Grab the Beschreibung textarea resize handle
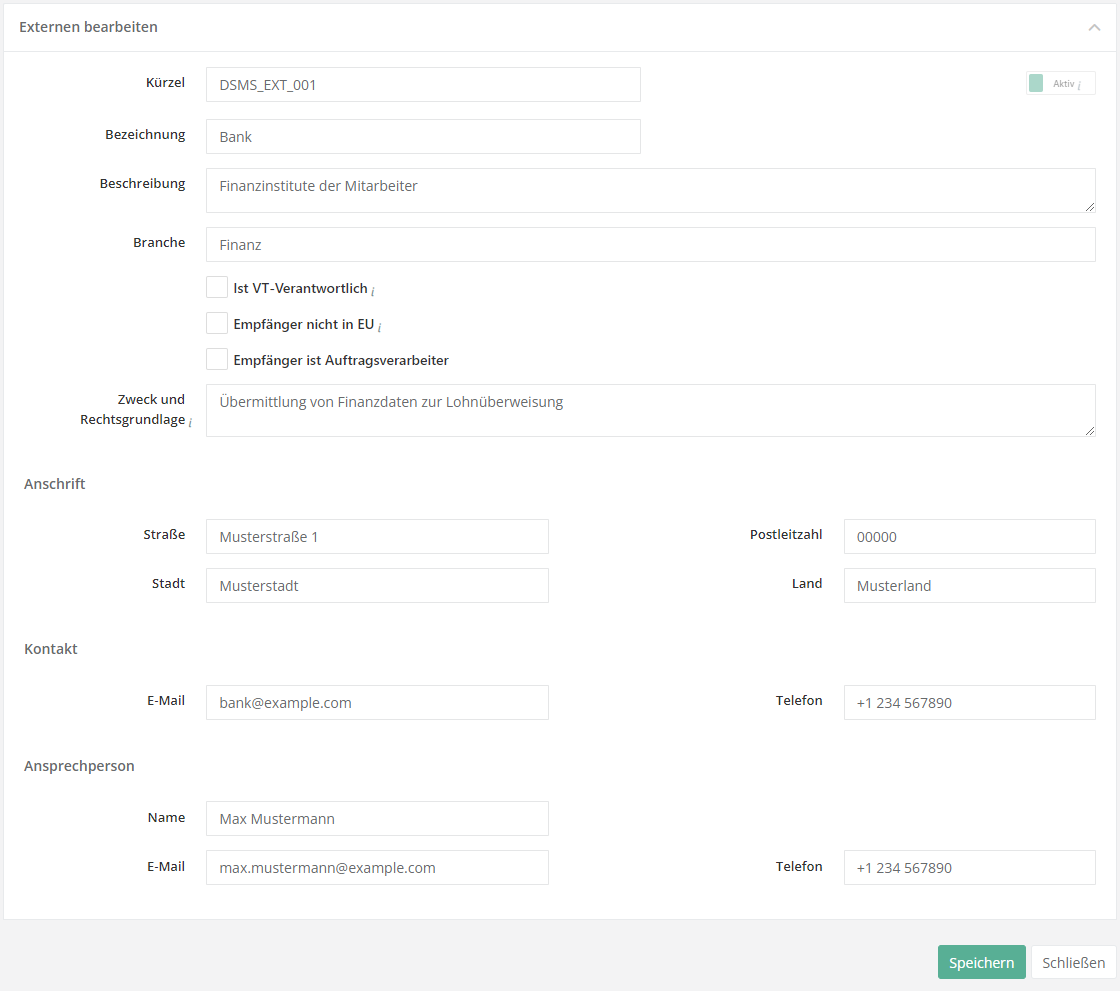Image resolution: width=1120 pixels, height=991 pixels. [x=1090, y=207]
